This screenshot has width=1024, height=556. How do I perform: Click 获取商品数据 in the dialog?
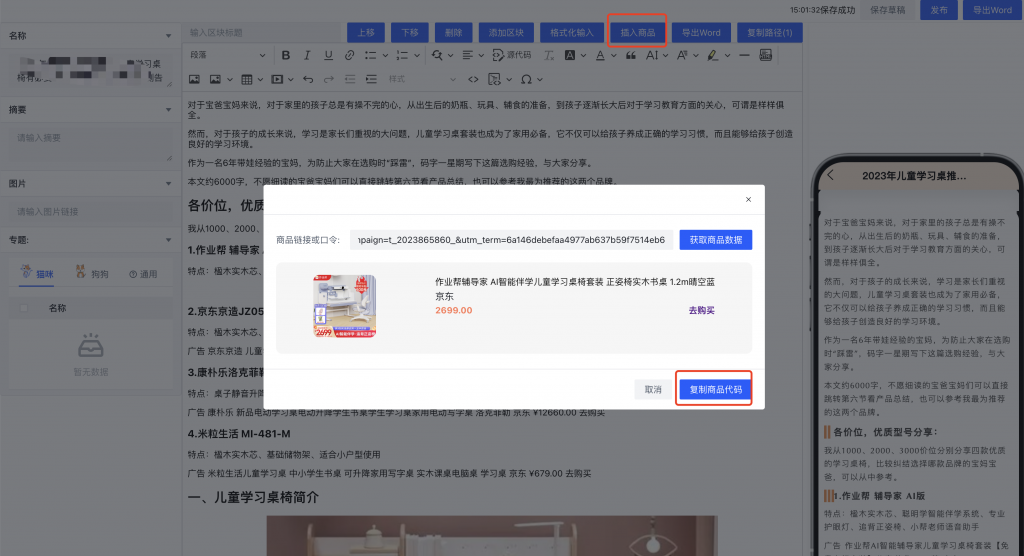click(x=716, y=240)
